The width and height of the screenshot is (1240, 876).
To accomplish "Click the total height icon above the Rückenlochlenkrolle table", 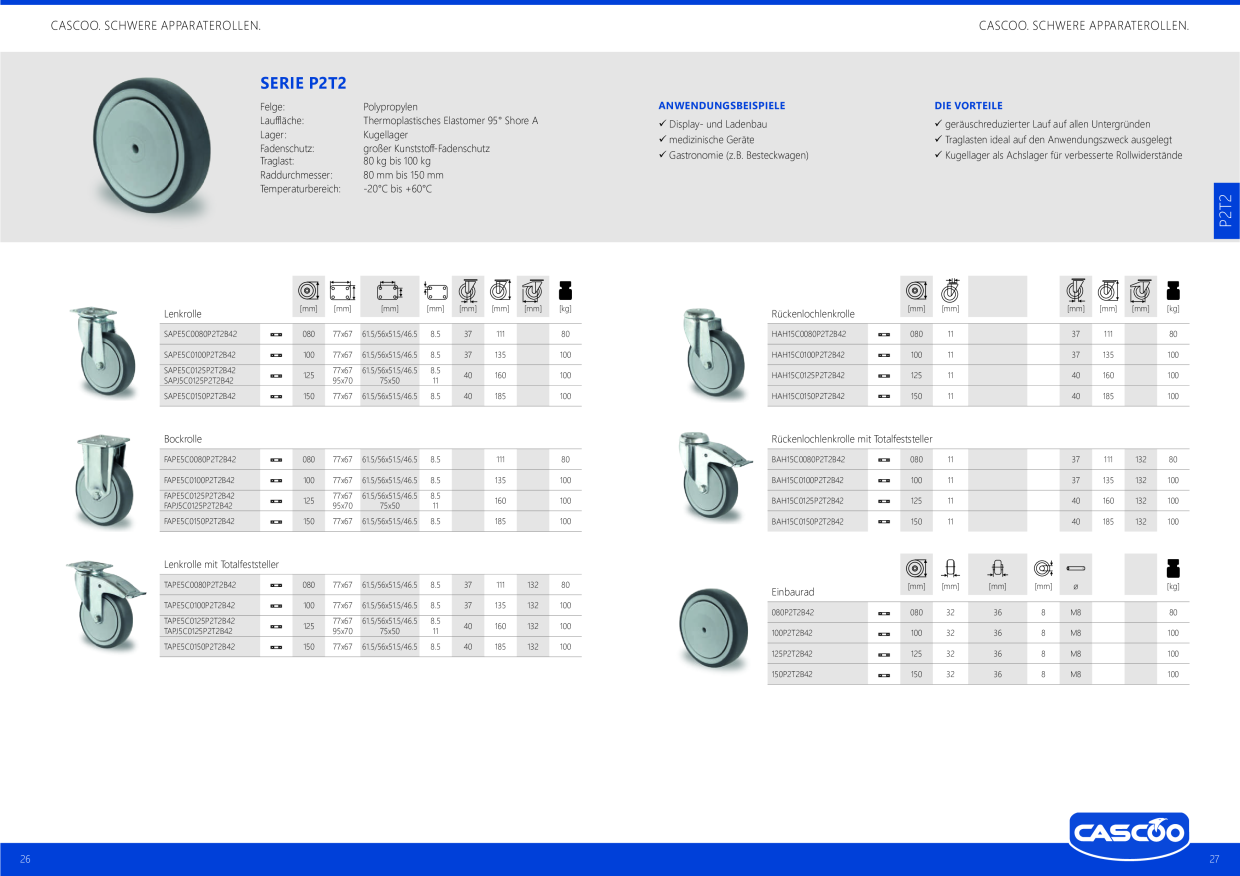I will (x=1108, y=290).
